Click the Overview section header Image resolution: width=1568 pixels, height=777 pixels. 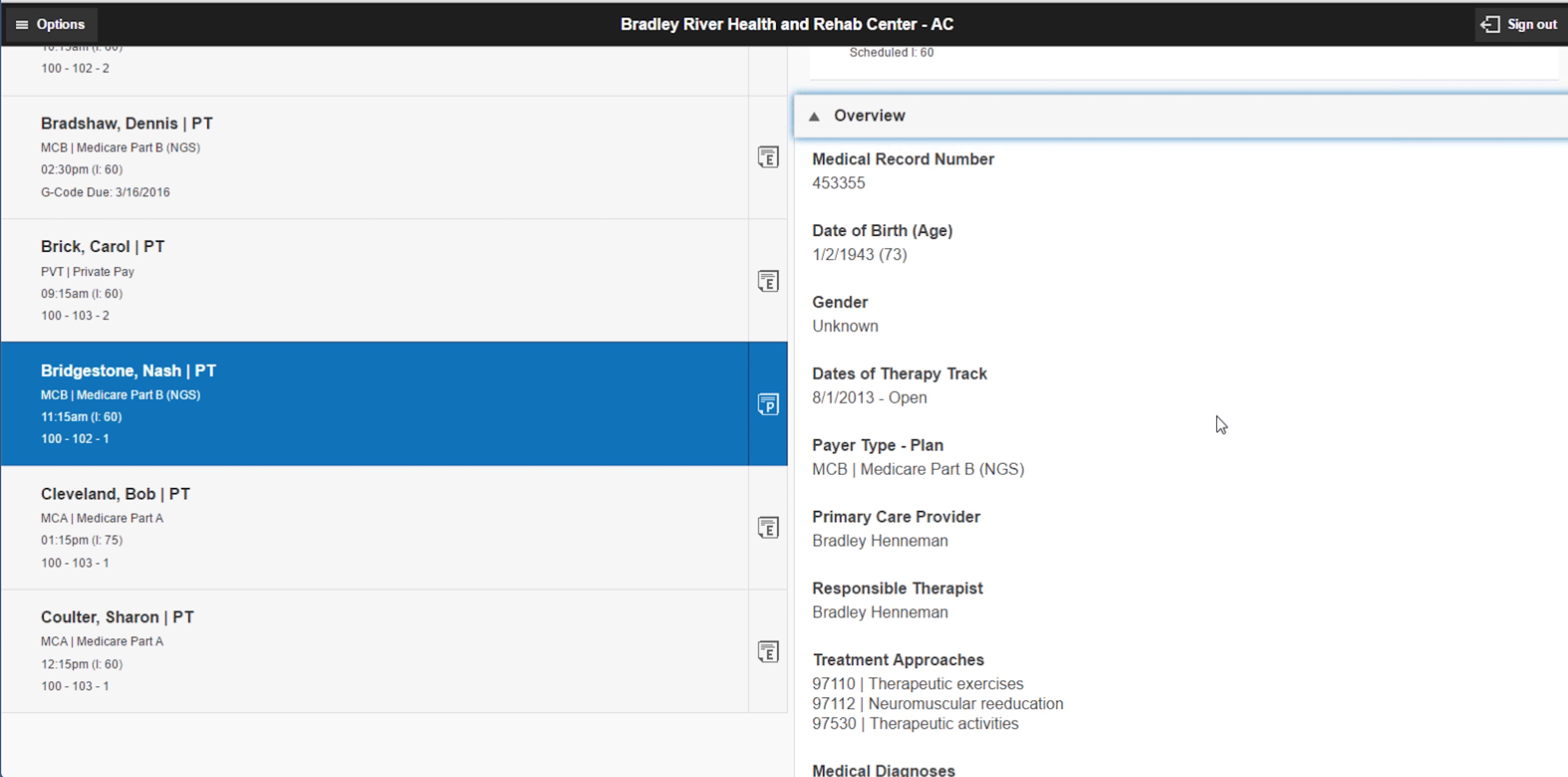click(869, 116)
